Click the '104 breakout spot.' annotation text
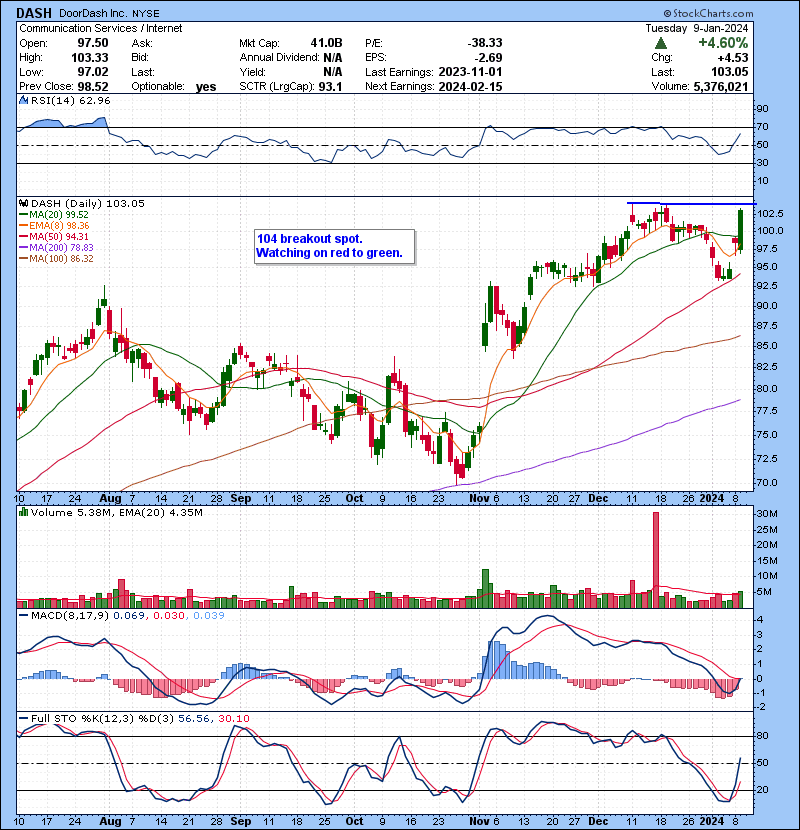This screenshot has width=800, height=830. point(310,239)
